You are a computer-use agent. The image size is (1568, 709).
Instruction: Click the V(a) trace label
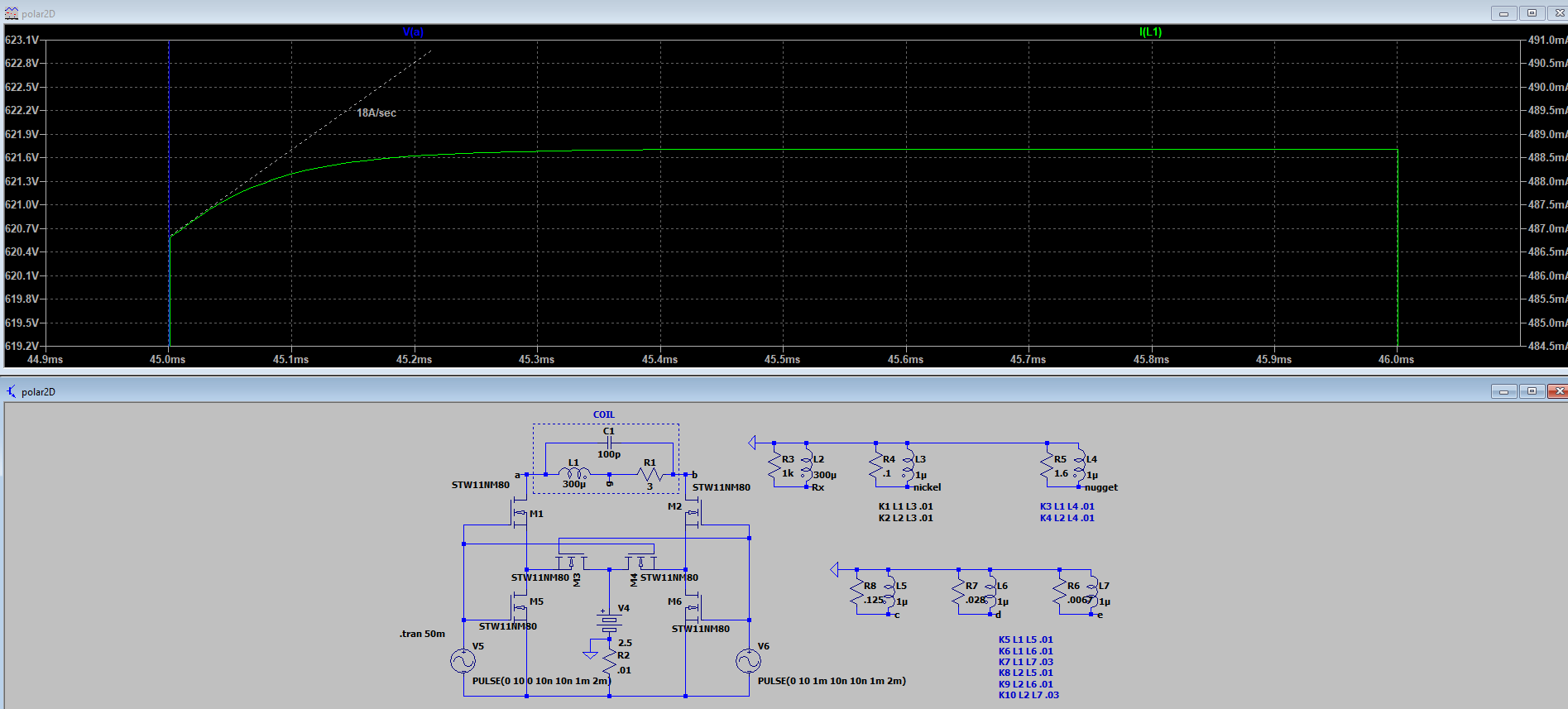pos(413,32)
